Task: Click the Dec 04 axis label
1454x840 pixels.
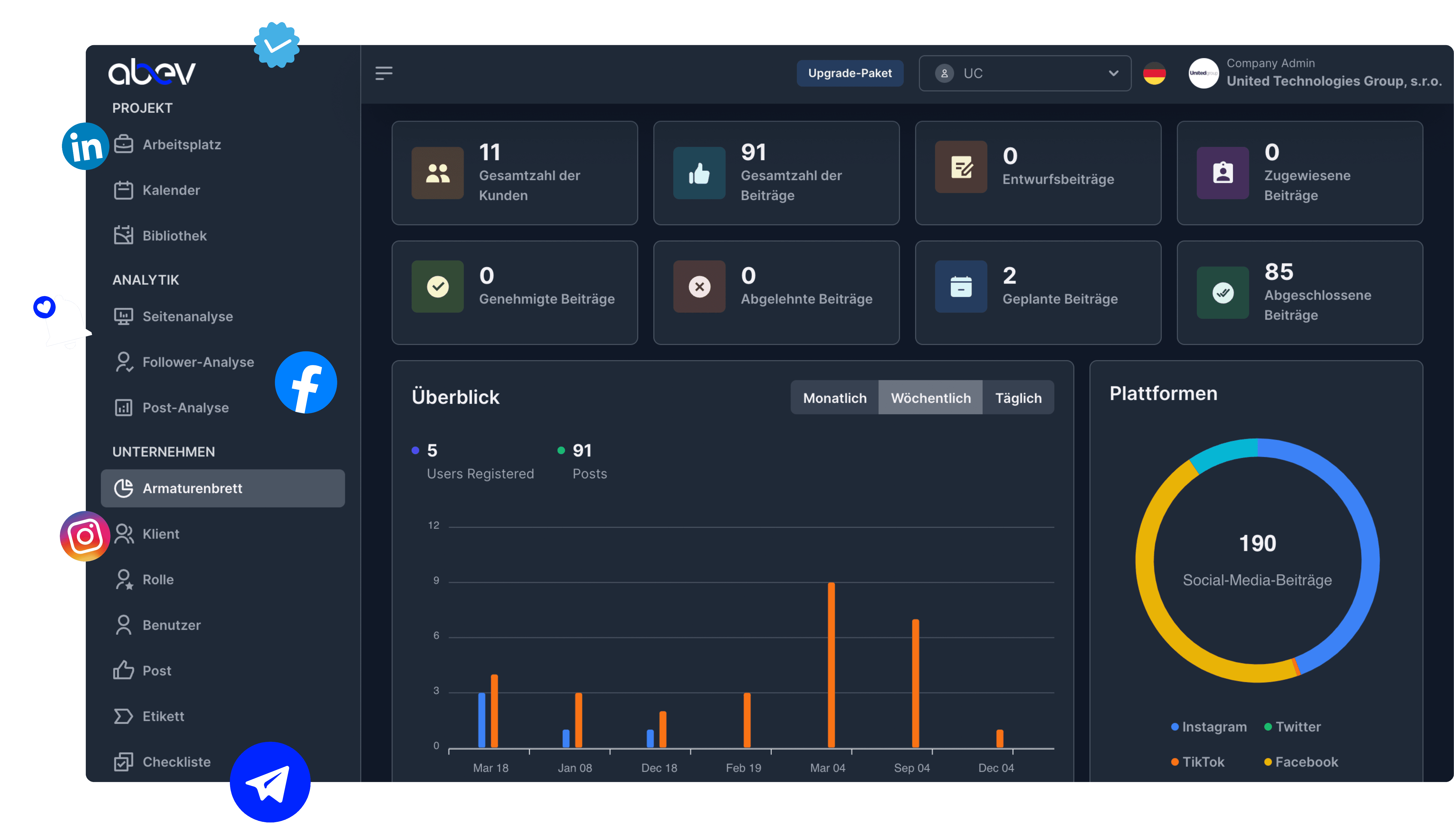Action: pyautogui.click(x=996, y=768)
